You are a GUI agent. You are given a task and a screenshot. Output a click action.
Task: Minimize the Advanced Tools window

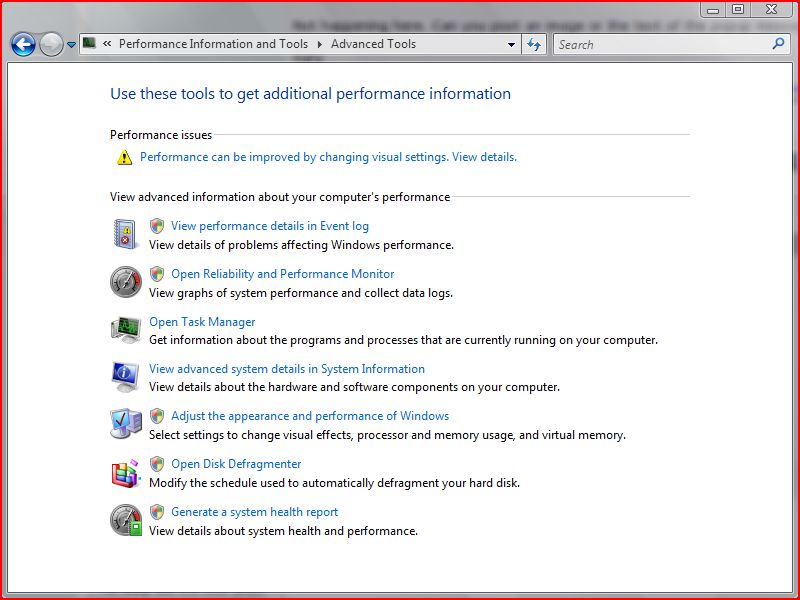tap(713, 10)
